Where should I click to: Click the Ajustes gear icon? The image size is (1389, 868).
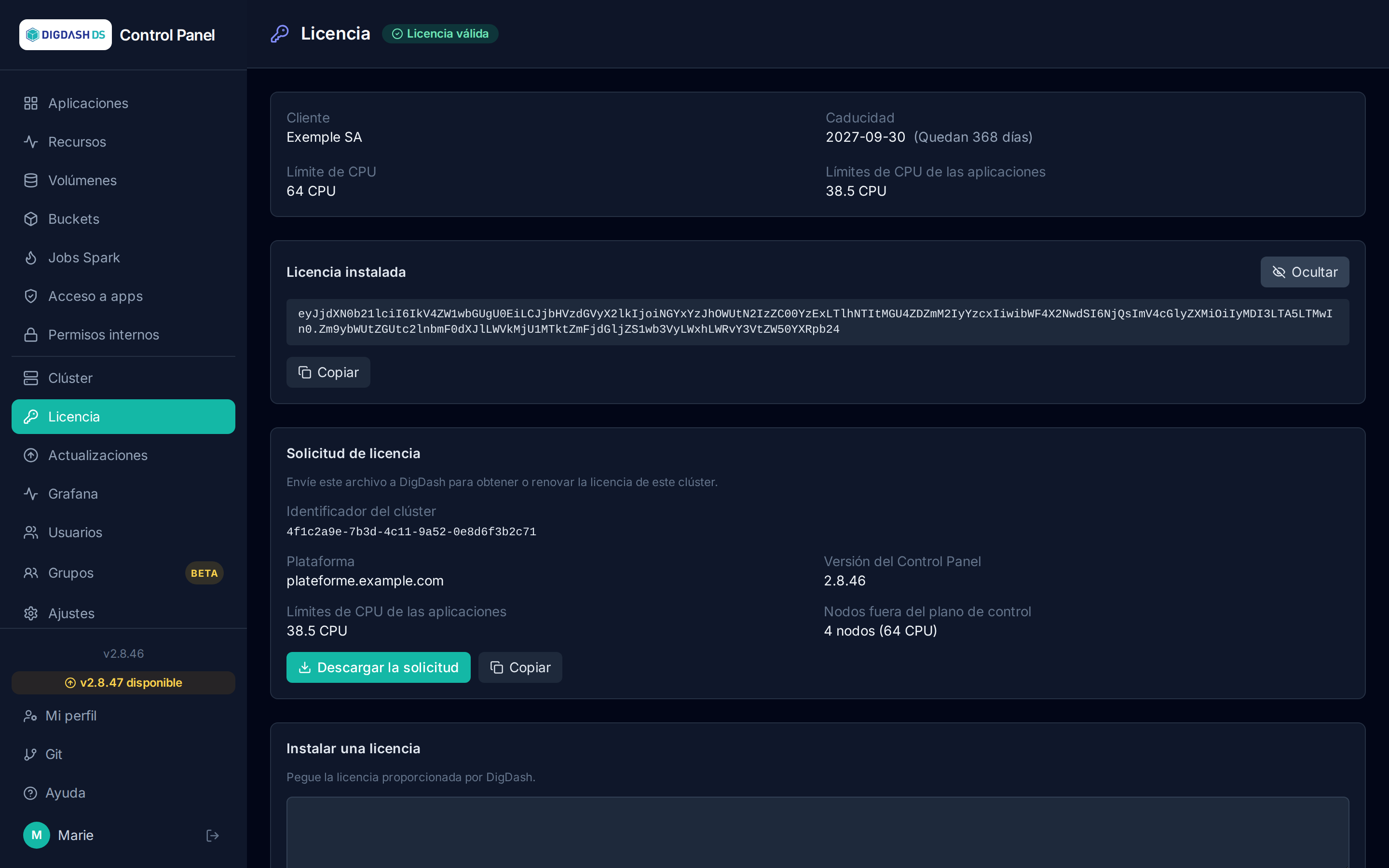31,613
